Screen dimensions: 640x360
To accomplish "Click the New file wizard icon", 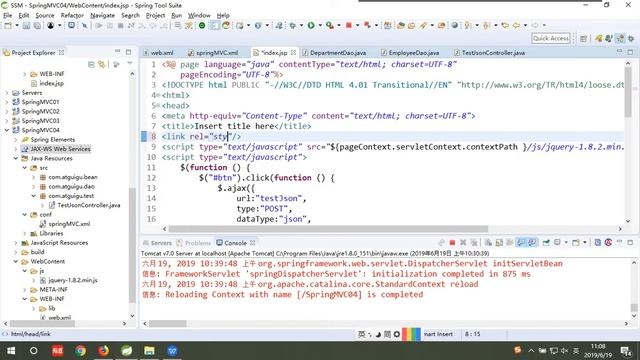I will point(8,25).
